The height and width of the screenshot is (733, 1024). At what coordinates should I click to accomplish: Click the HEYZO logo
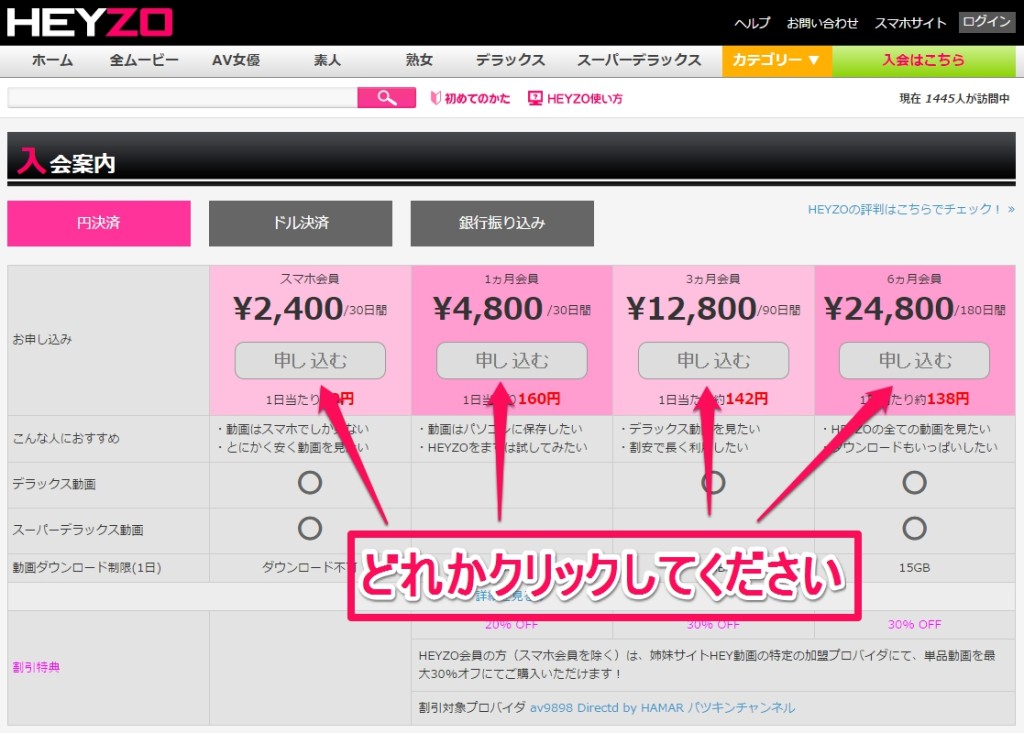click(x=89, y=22)
